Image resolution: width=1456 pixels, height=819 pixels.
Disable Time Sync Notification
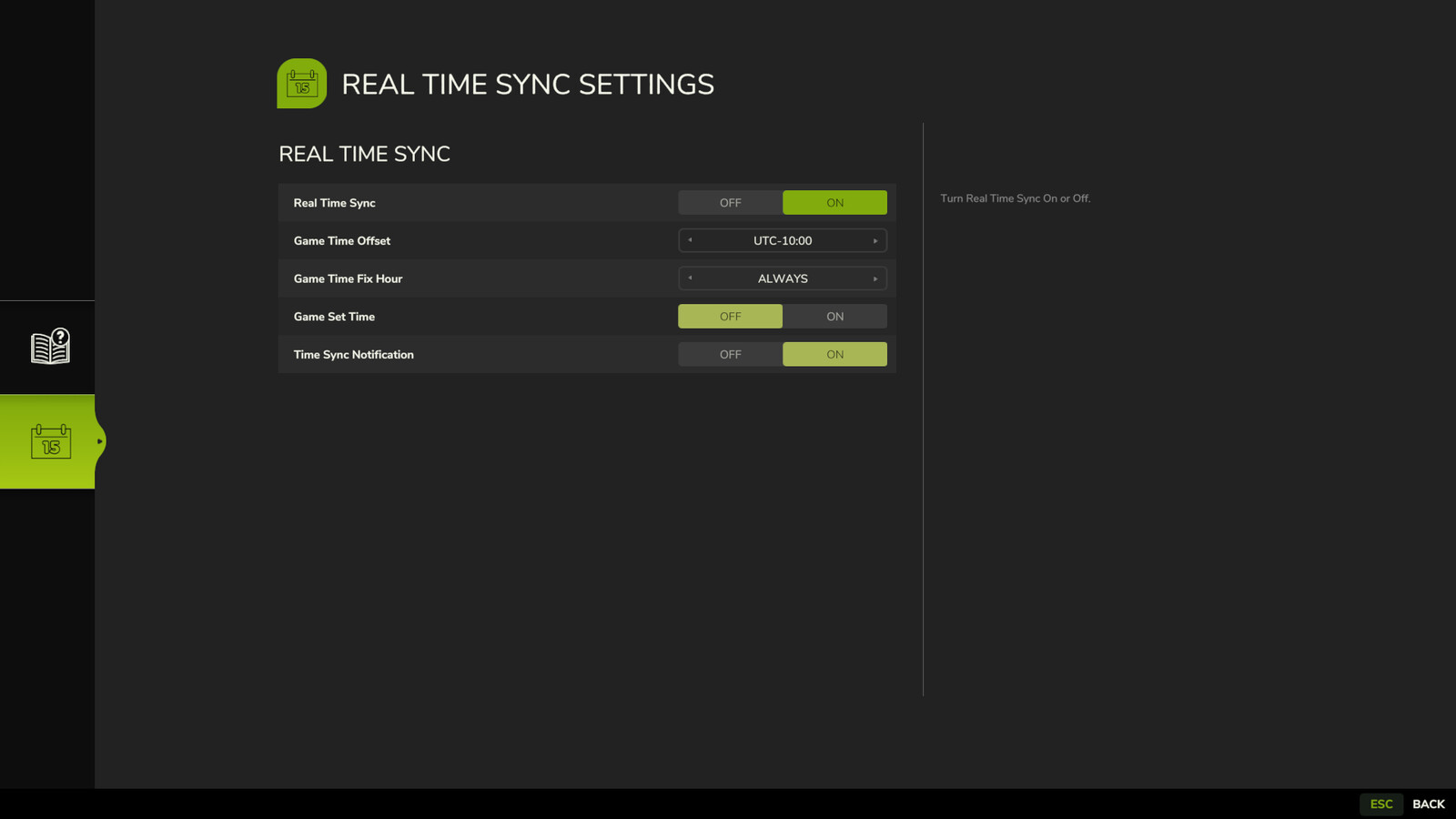[729, 354]
